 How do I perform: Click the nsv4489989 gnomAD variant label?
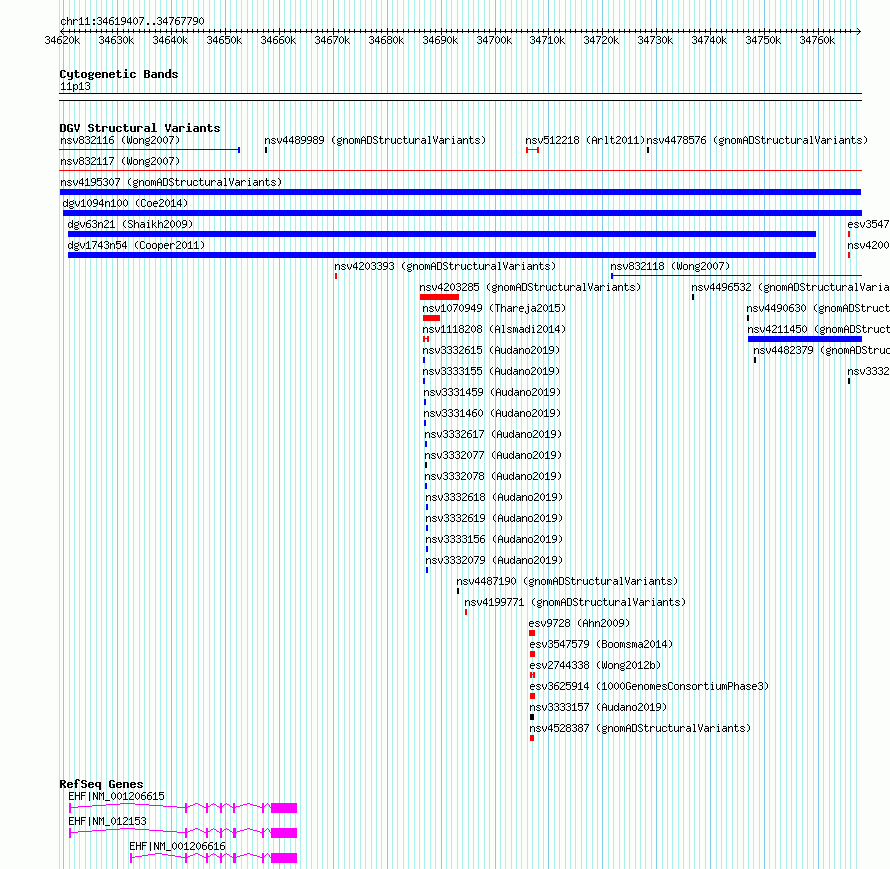(375, 140)
